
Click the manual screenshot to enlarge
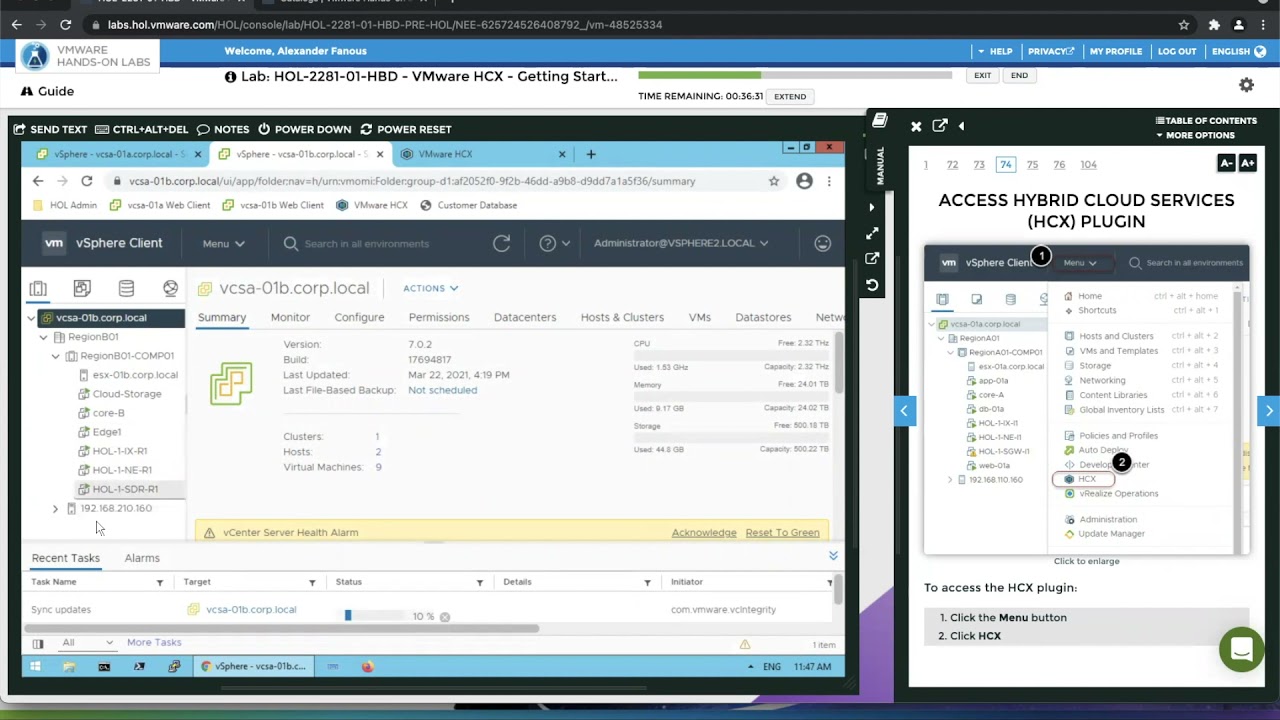click(1086, 399)
